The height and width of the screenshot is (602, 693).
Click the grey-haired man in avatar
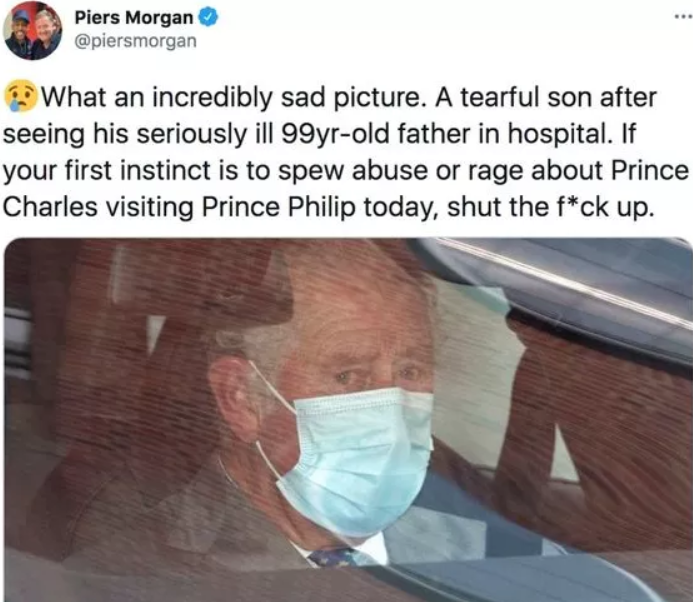(x=46, y=33)
